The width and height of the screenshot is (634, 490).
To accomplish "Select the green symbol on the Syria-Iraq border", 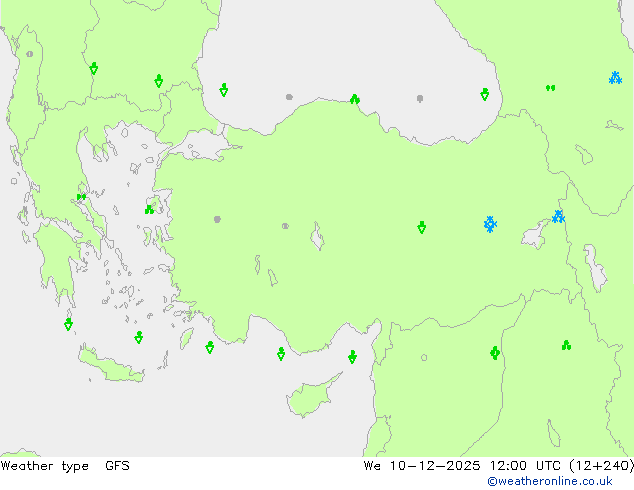I will point(495,353).
